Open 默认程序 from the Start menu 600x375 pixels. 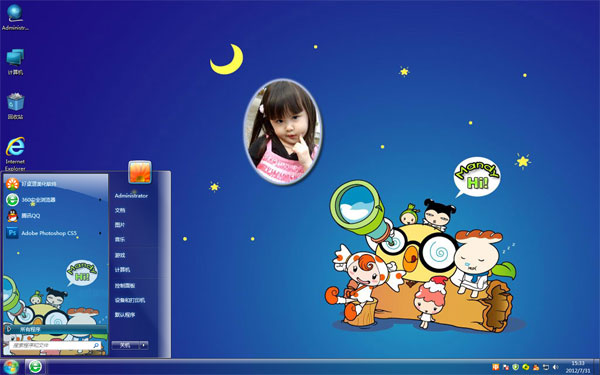click(125, 315)
